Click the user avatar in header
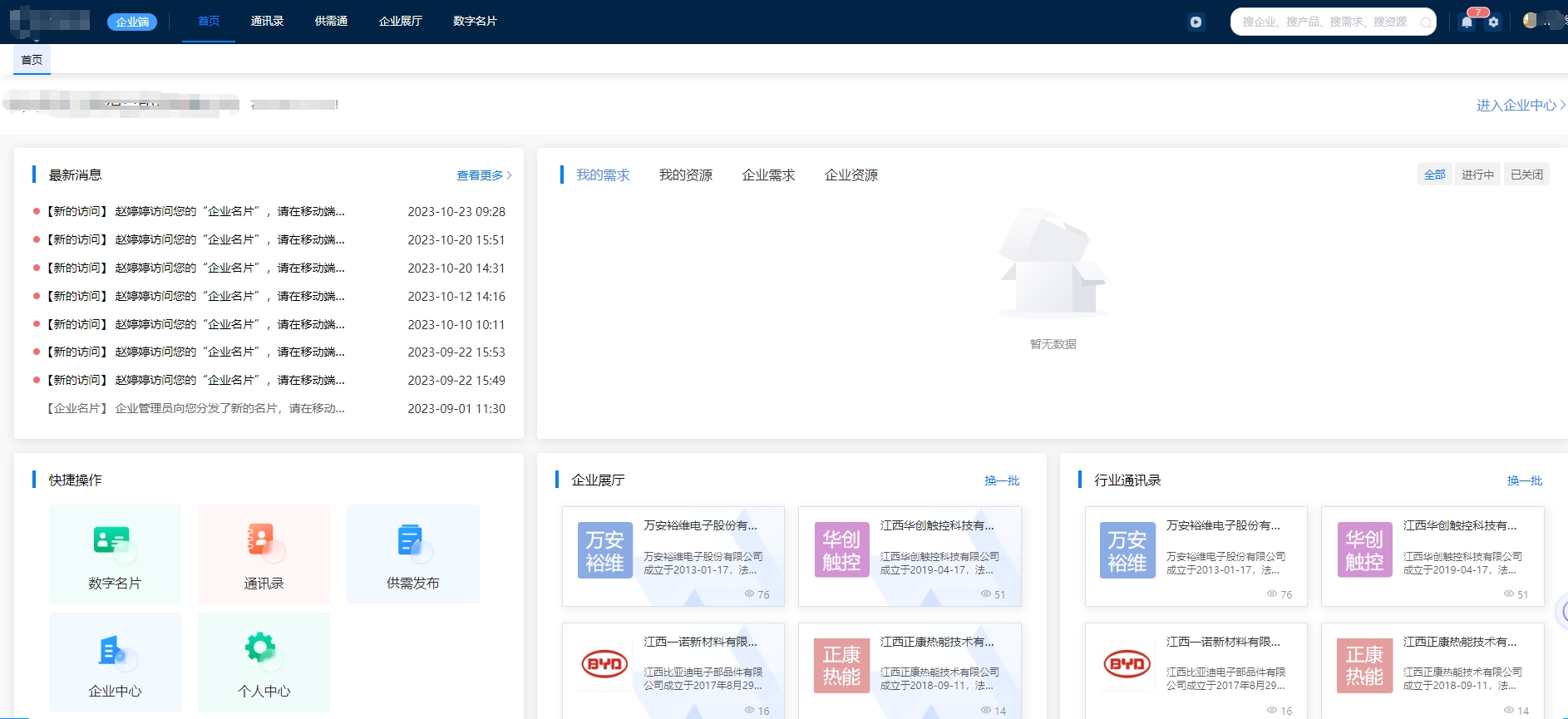 pyautogui.click(x=1531, y=21)
